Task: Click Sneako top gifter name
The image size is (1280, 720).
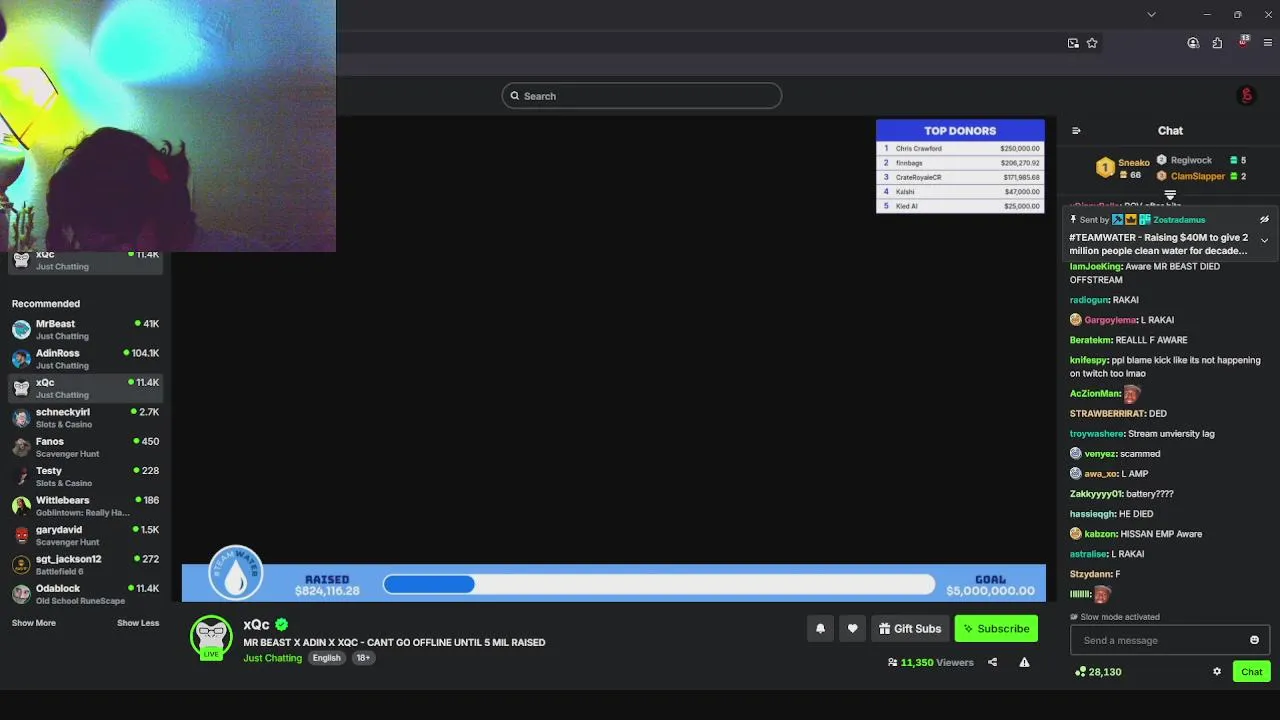Action: [1133, 163]
